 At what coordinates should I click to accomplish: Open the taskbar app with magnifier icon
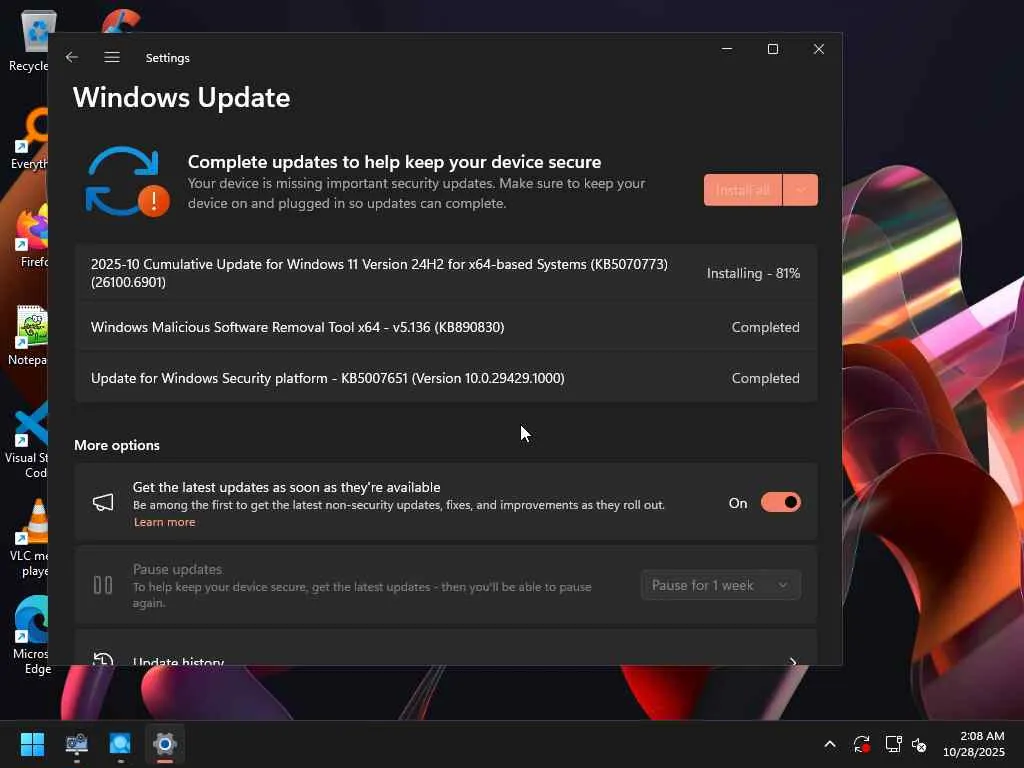pos(120,744)
